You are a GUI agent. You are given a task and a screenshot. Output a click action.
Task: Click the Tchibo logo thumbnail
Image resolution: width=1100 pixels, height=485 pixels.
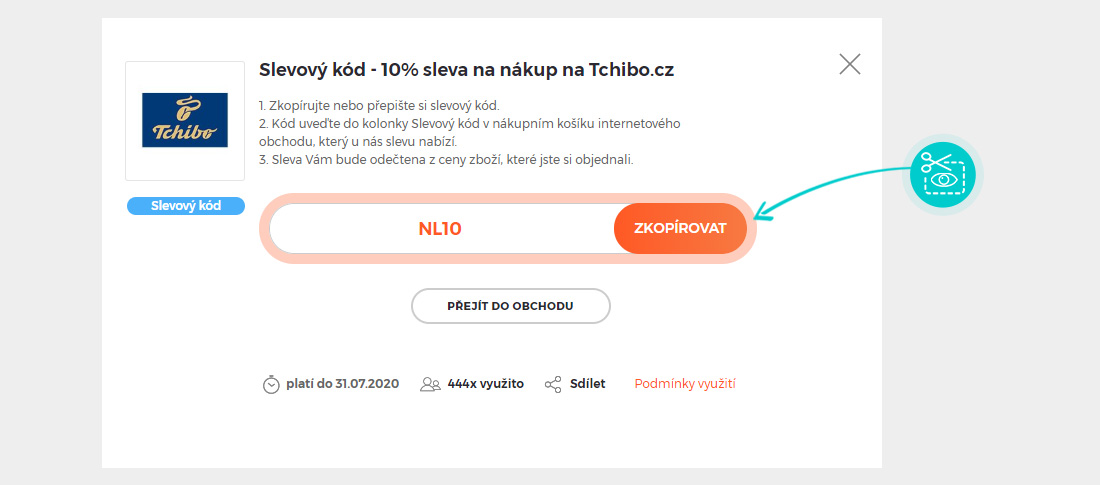point(185,121)
